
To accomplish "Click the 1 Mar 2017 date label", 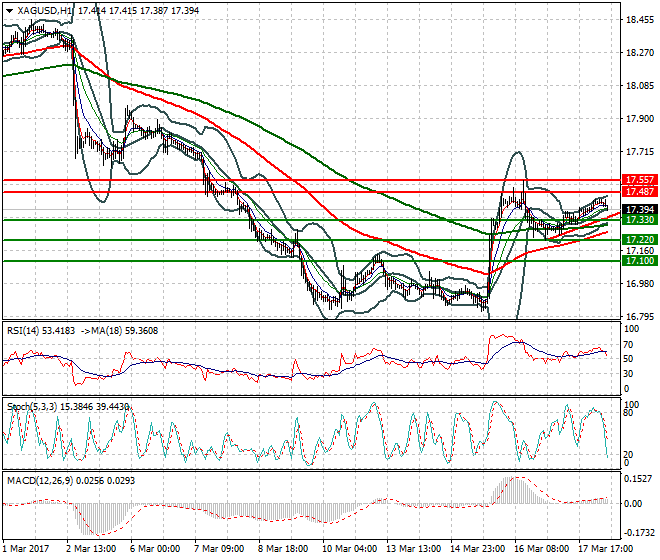I will tap(26, 549).
